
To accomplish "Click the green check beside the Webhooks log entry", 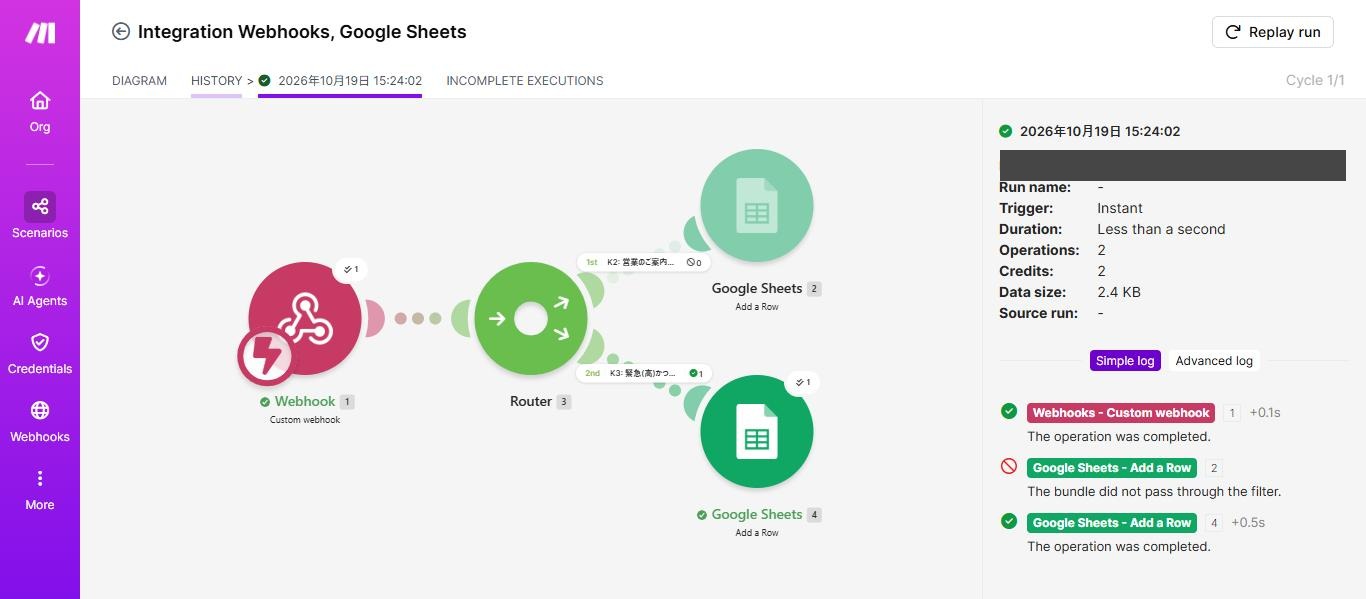I will coord(1009,411).
